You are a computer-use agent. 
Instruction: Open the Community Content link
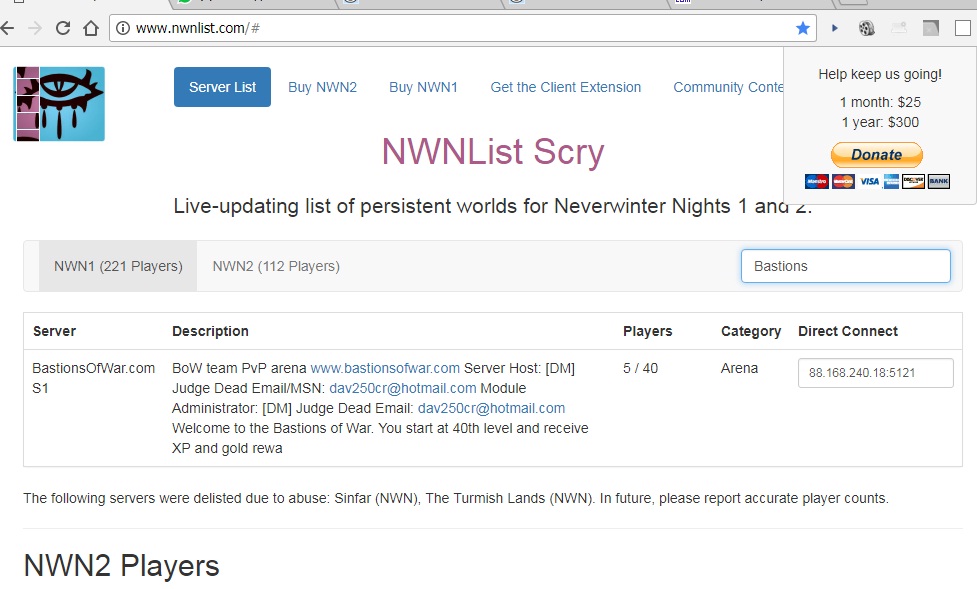click(728, 87)
